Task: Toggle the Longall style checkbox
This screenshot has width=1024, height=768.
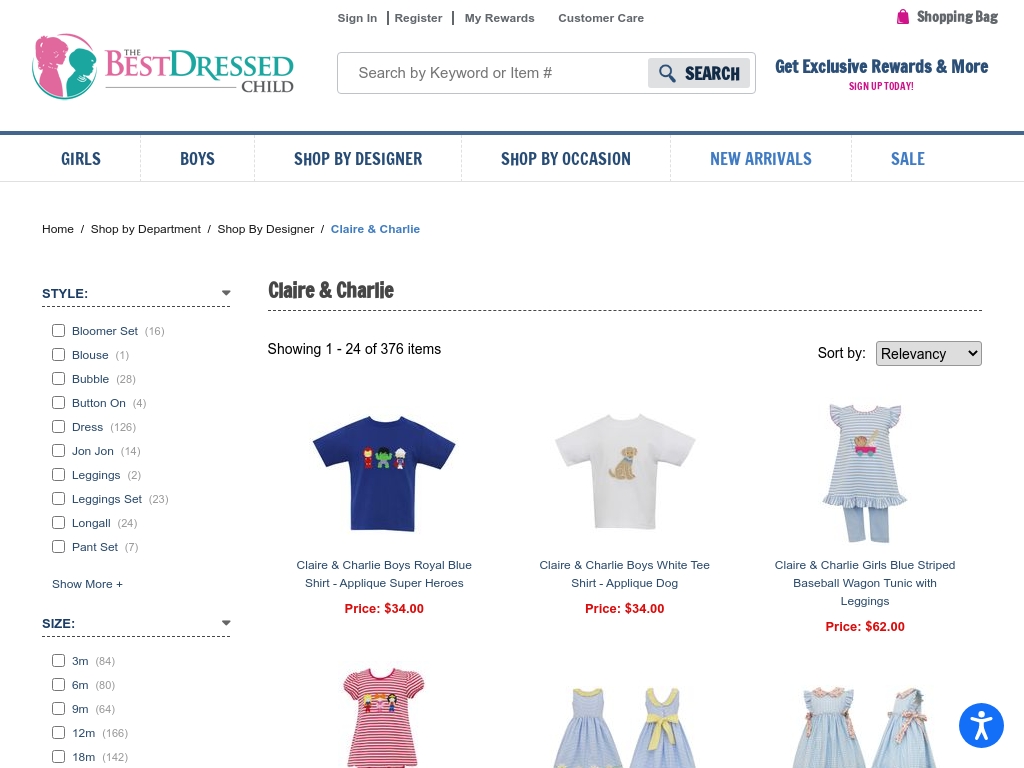Action: point(59,522)
